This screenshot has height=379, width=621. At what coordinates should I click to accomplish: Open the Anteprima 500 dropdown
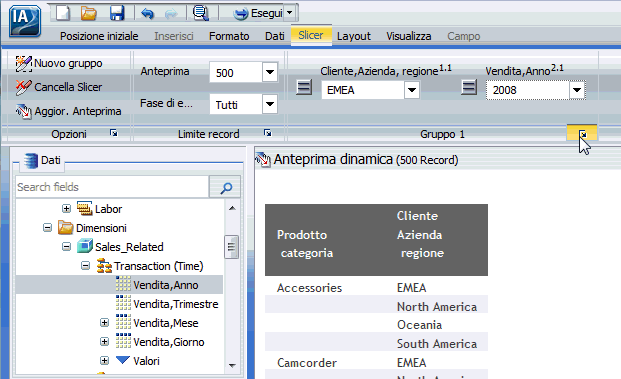coord(270,72)
